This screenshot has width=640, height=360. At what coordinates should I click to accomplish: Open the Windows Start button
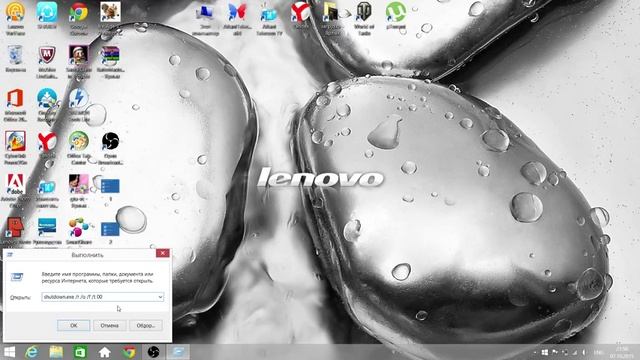pyautogui.click(x=9, y=352)
